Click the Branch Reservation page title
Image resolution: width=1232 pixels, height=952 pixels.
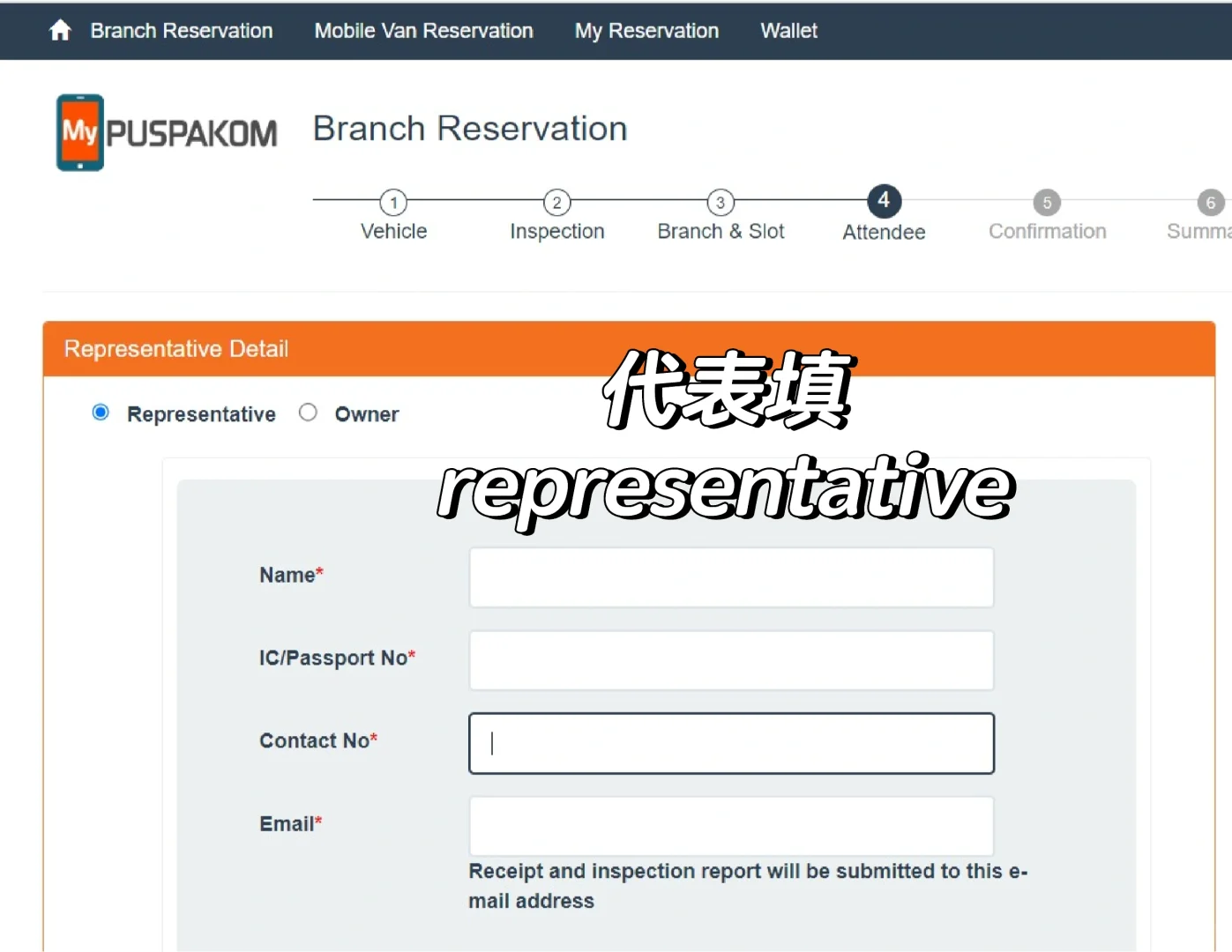[470, 129]
